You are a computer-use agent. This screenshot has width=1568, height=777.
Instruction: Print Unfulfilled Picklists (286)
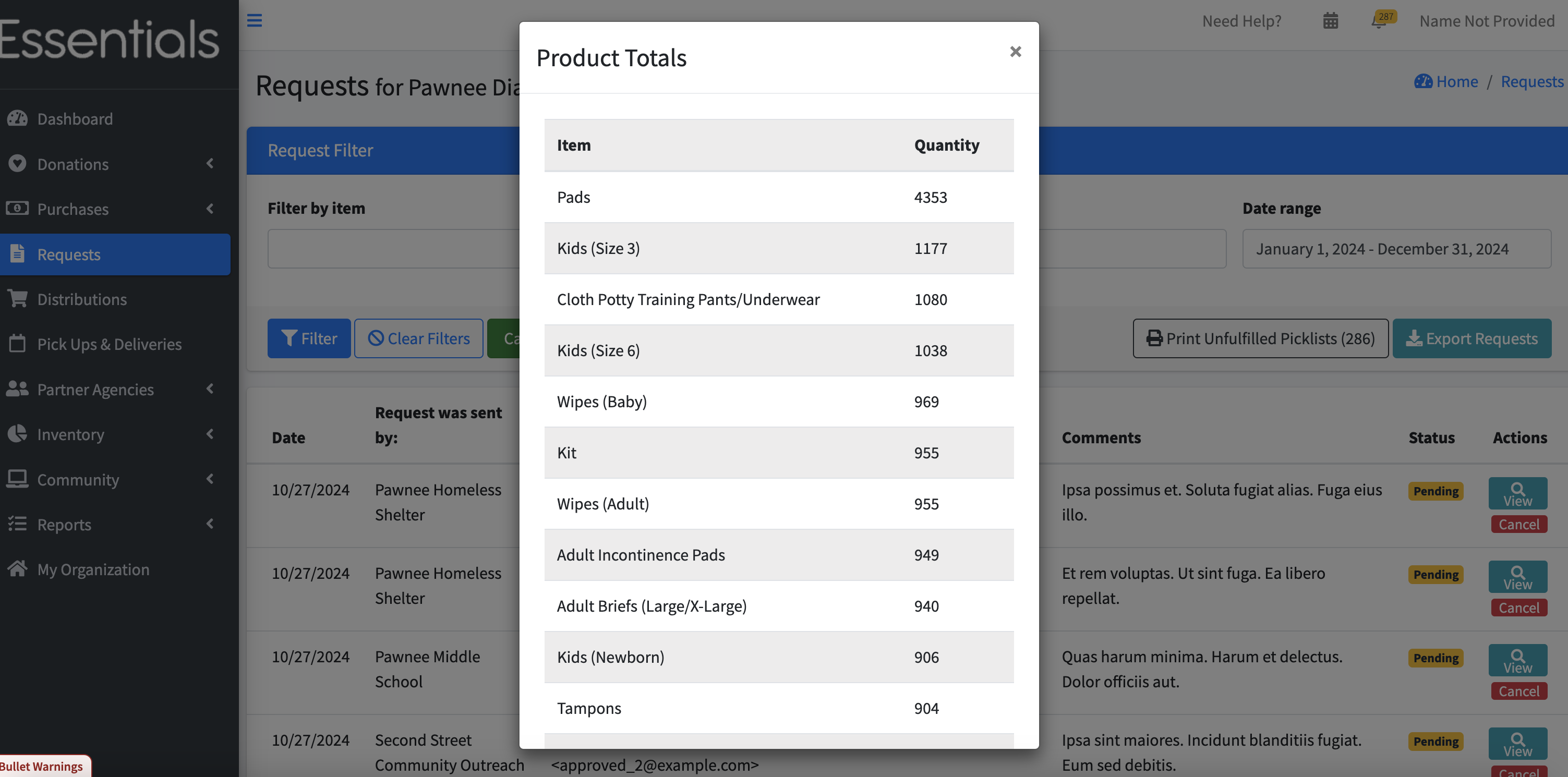tap(1261, 338)
